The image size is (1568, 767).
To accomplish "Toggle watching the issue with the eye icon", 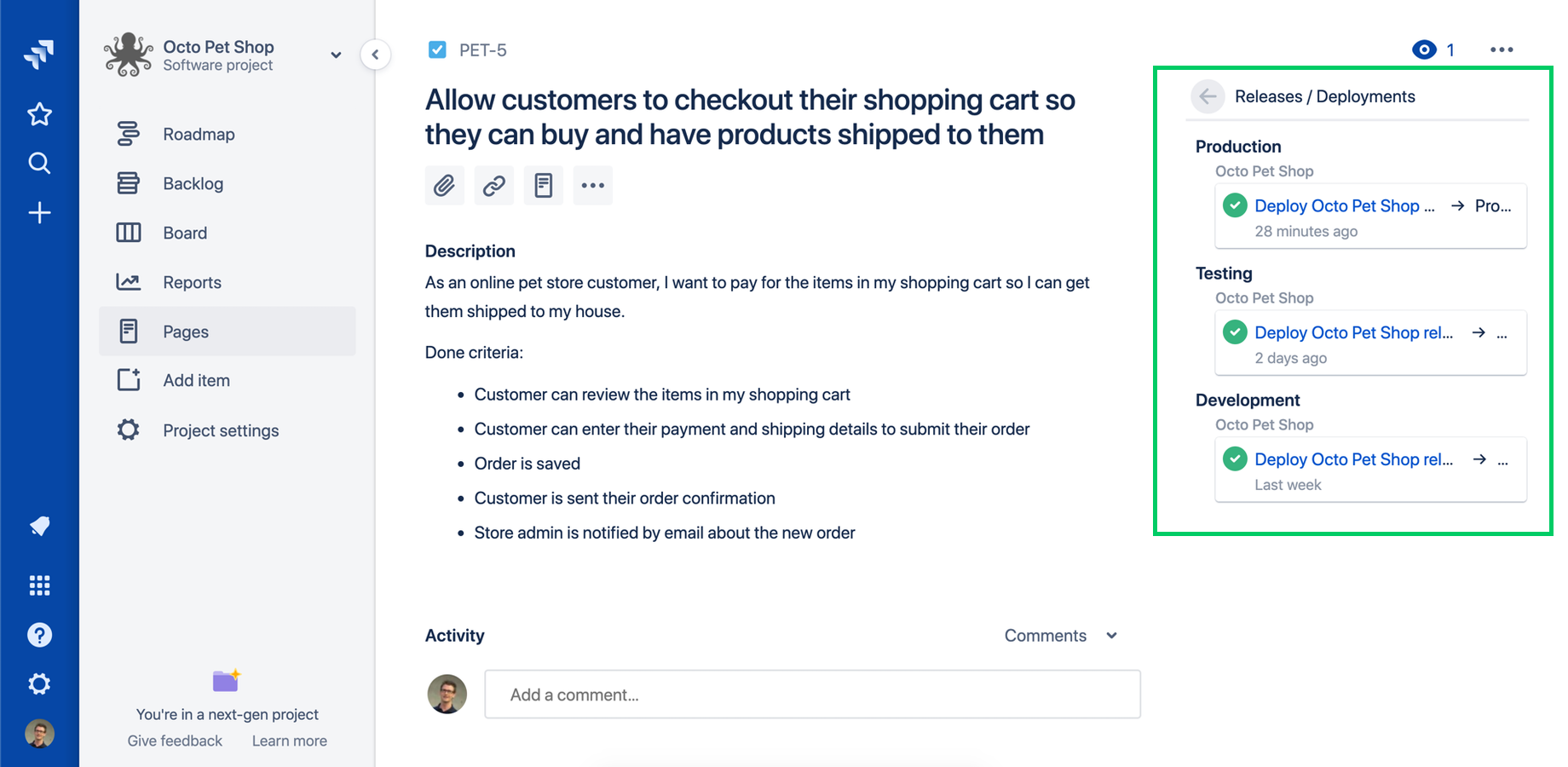I will point(1424,49).
